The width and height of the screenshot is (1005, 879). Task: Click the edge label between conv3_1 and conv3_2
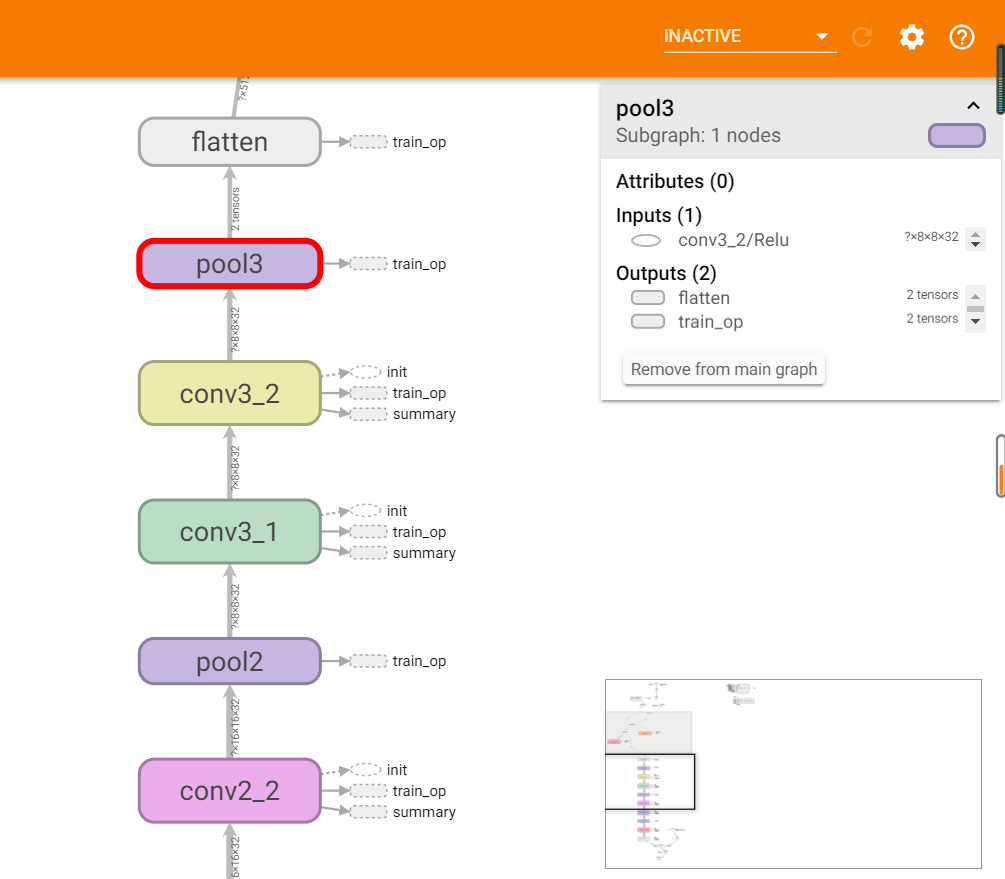(x=235, y=468)
